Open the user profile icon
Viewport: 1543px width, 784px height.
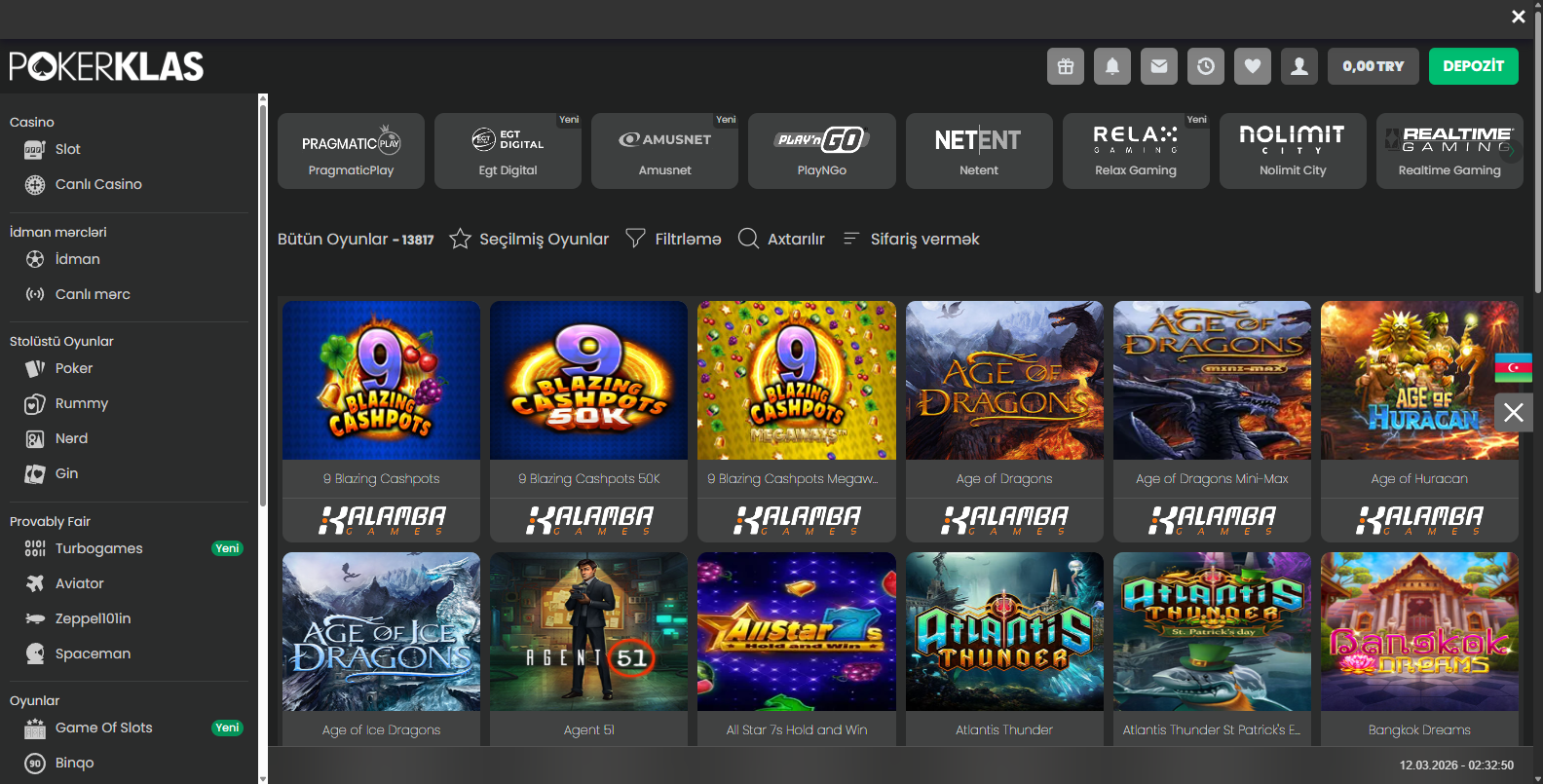pyautogui.click(x=1299, y=66)
